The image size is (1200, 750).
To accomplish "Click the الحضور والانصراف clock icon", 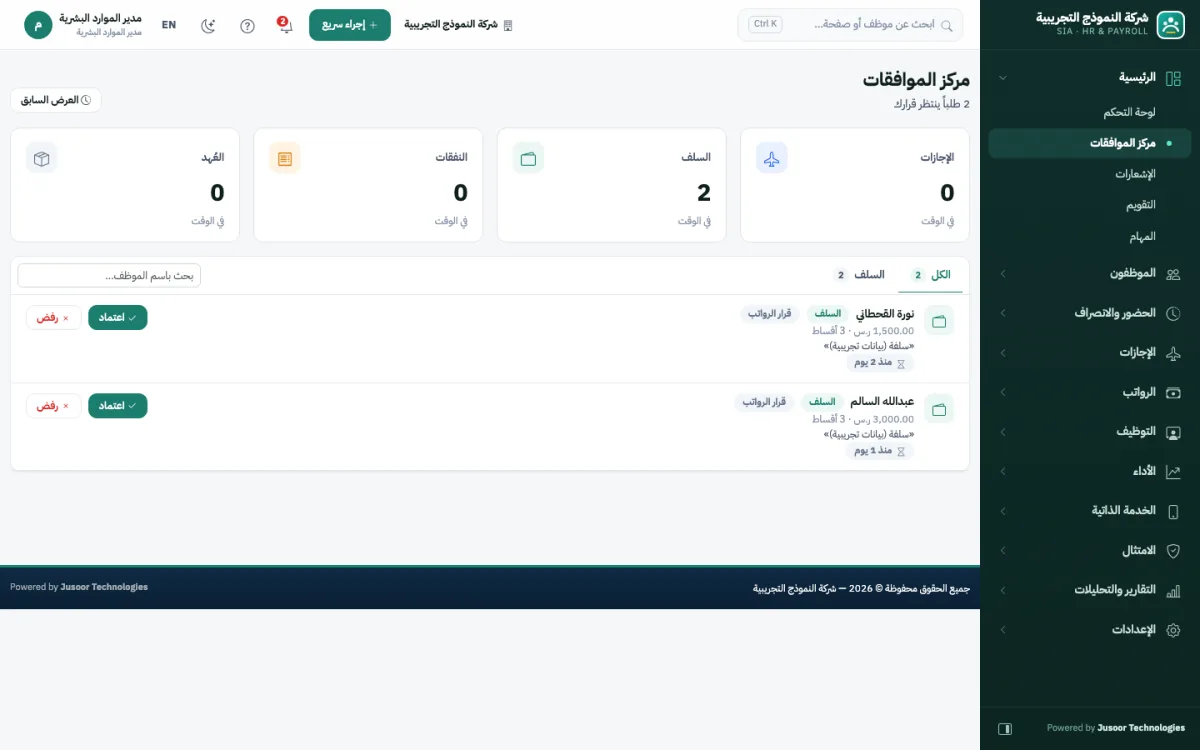I will point(1174,313).
